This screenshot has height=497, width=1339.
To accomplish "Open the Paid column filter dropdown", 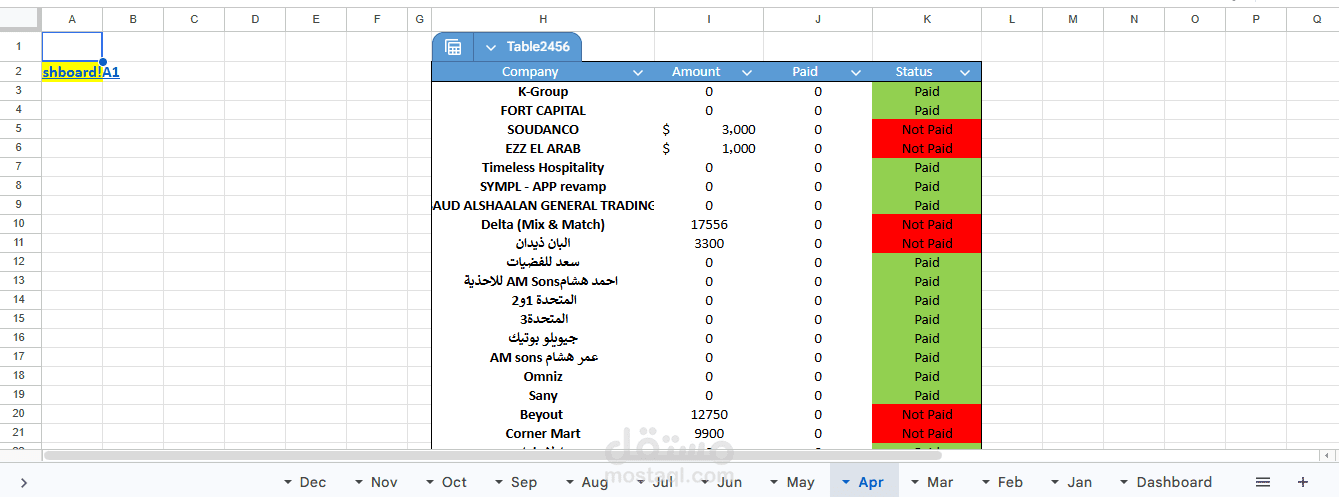I will (x=855, y=72).
